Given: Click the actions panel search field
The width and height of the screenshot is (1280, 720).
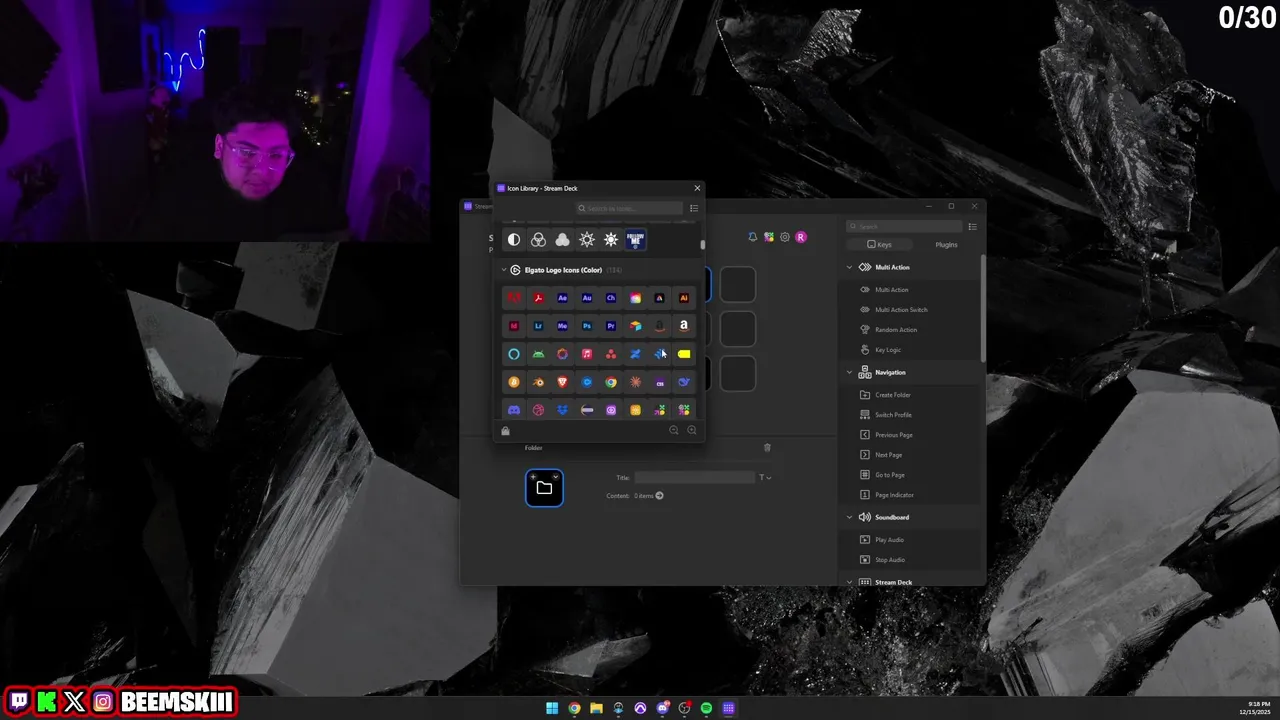Looking at the screenshot, I should click(x=905, y=227).
